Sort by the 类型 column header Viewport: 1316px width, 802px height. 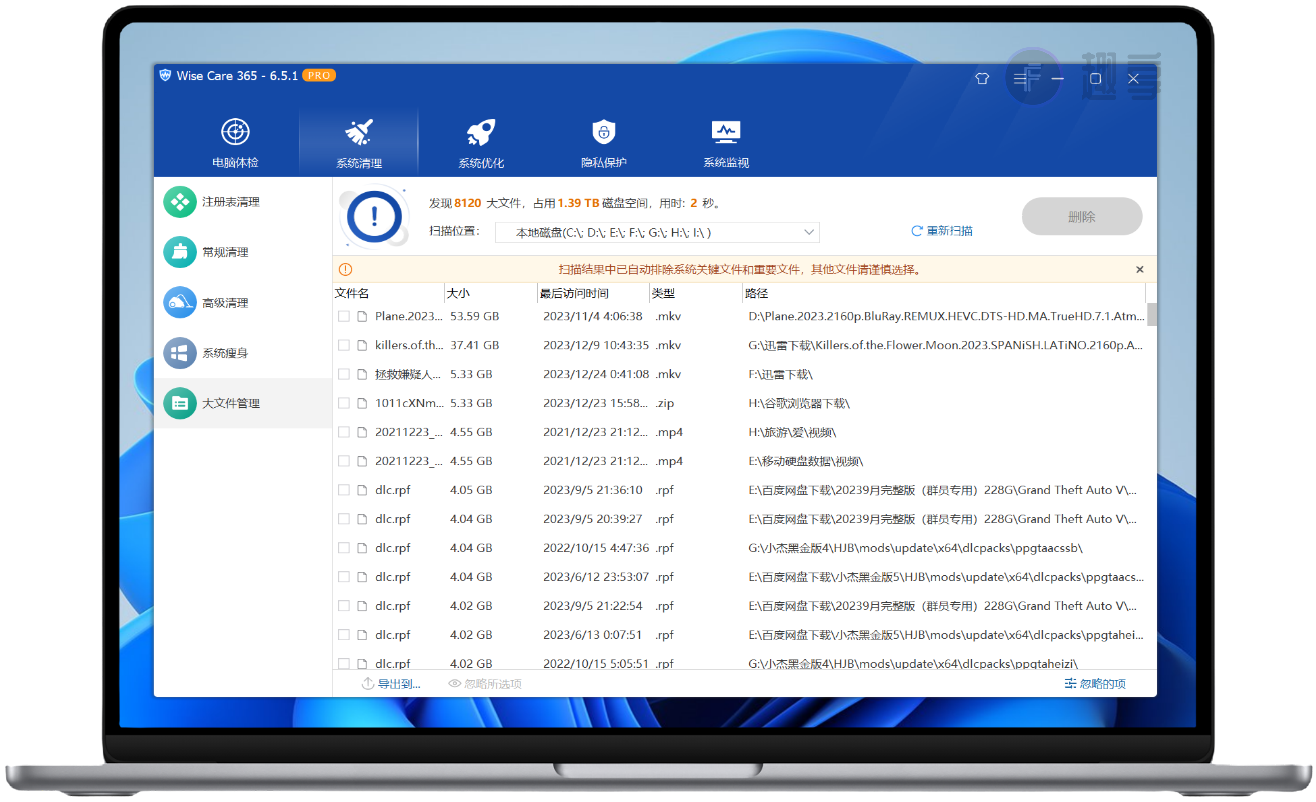(696, 293)
